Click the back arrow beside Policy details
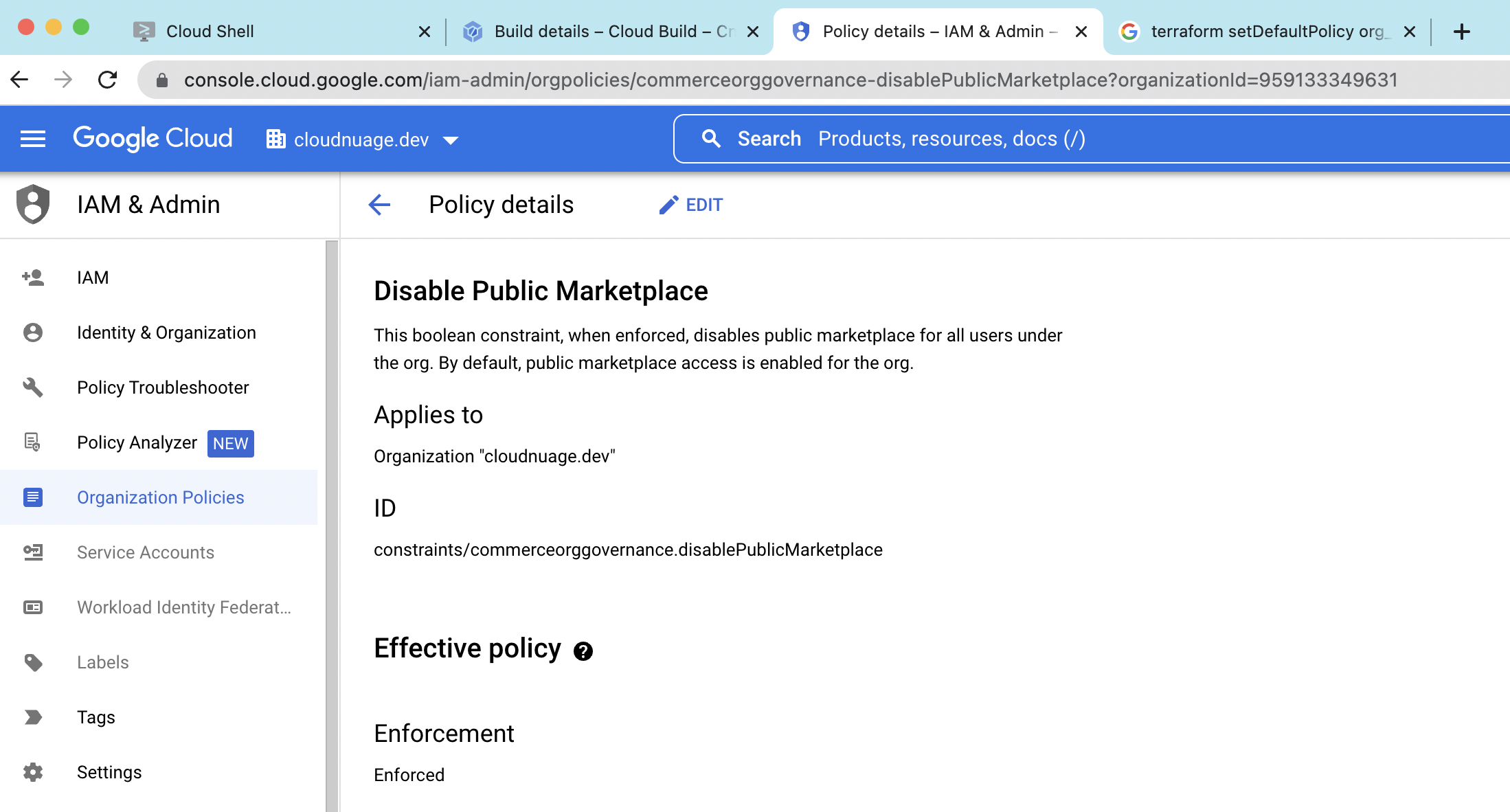Screen dimensions: 1510x812 pyautogui.click(x=379, y=204)
